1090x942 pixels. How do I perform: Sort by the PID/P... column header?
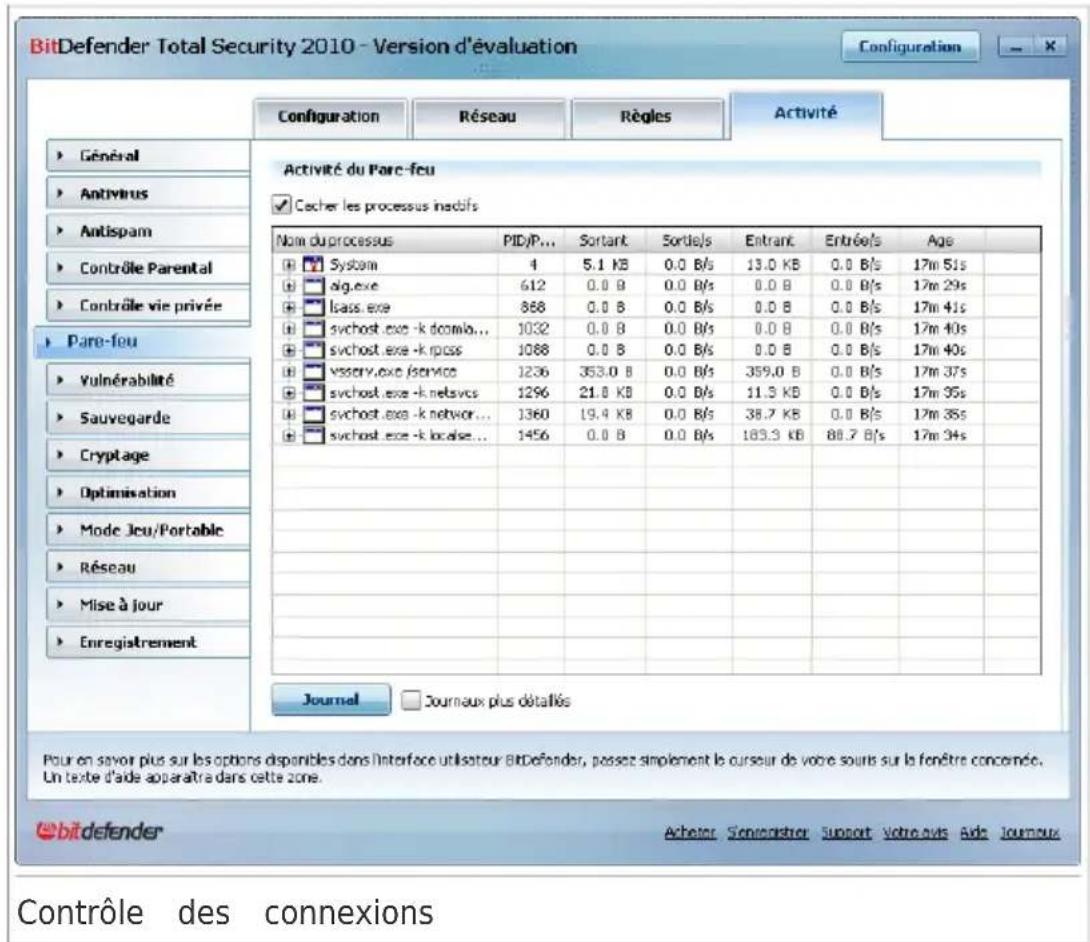coord(531,241)
